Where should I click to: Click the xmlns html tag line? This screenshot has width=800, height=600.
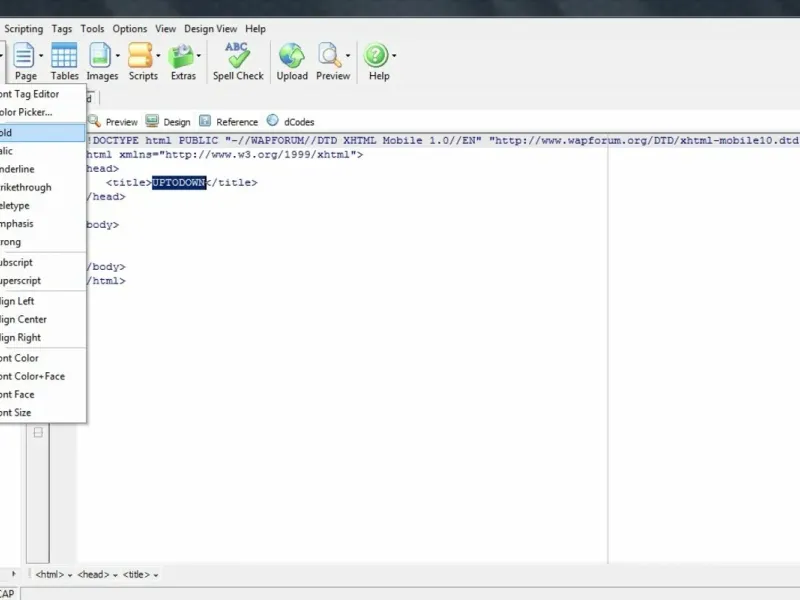click(225, 155)
